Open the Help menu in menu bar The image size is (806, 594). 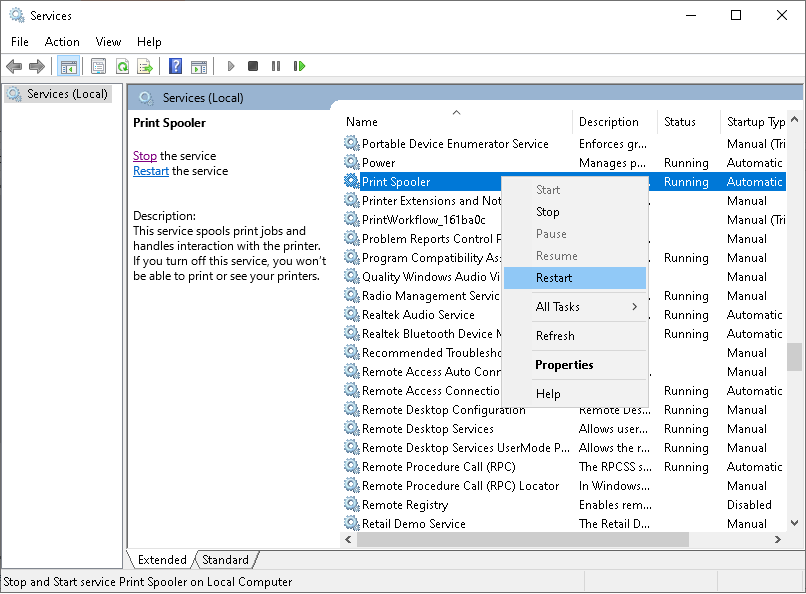149,42
